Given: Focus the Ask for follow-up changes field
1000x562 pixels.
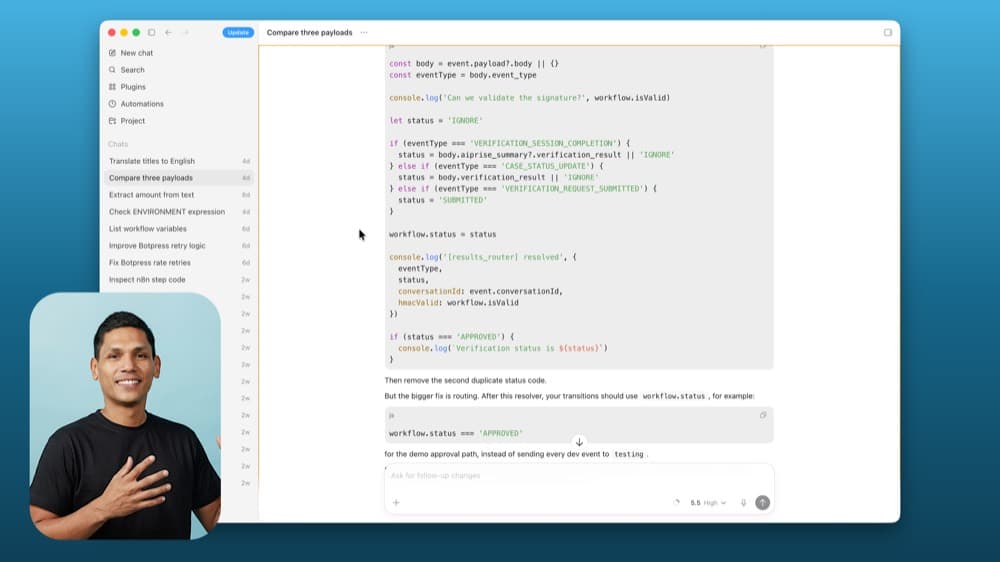Looking at the screenshot, I should [x=579, y=476].
